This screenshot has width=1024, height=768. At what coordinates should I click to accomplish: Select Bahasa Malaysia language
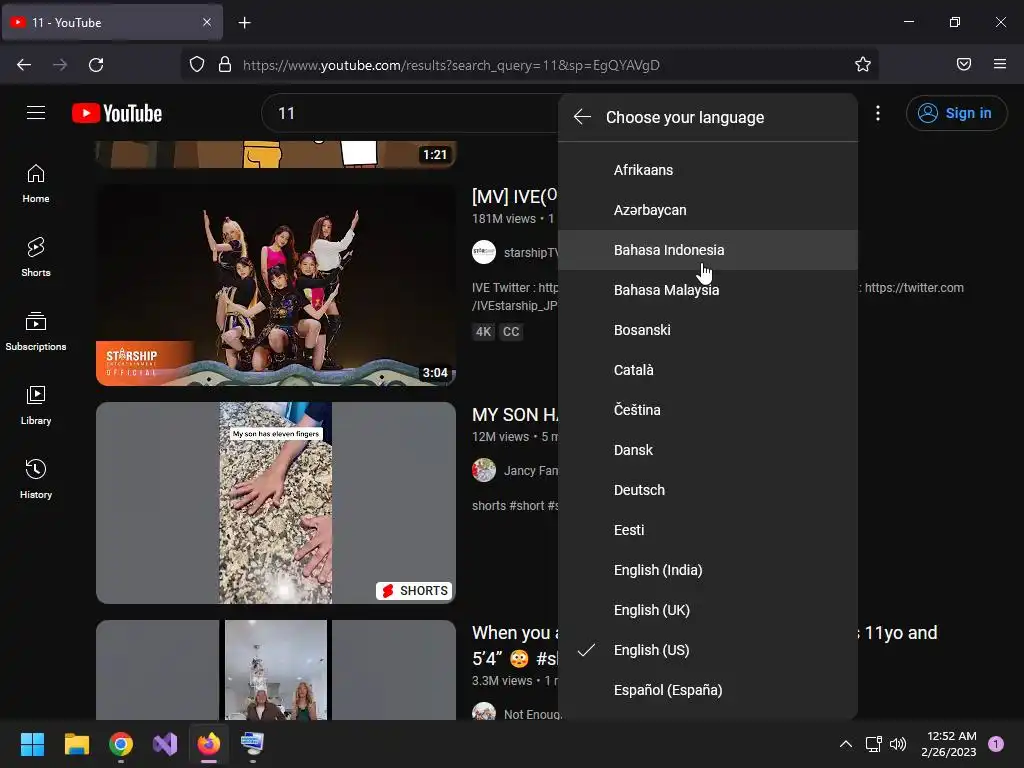pyautogui.click(x=707, y=290)
